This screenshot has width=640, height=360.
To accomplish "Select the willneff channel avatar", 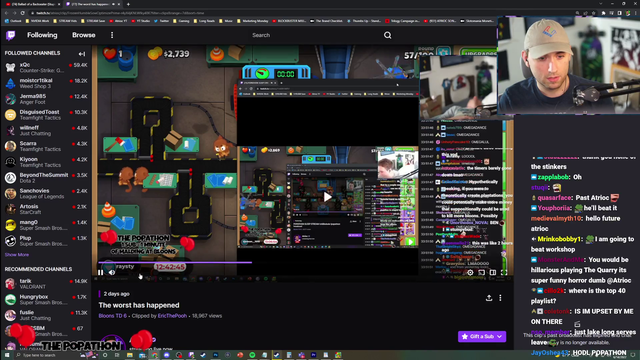I will tap(10, 131).
